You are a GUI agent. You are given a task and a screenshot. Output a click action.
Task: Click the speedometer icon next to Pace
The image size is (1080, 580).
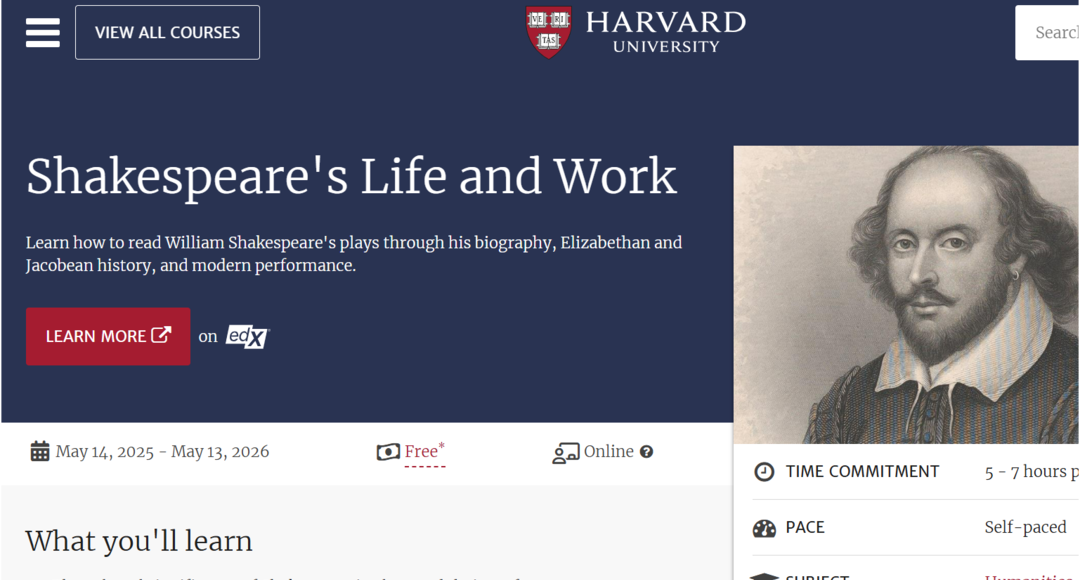click(764, 528)
